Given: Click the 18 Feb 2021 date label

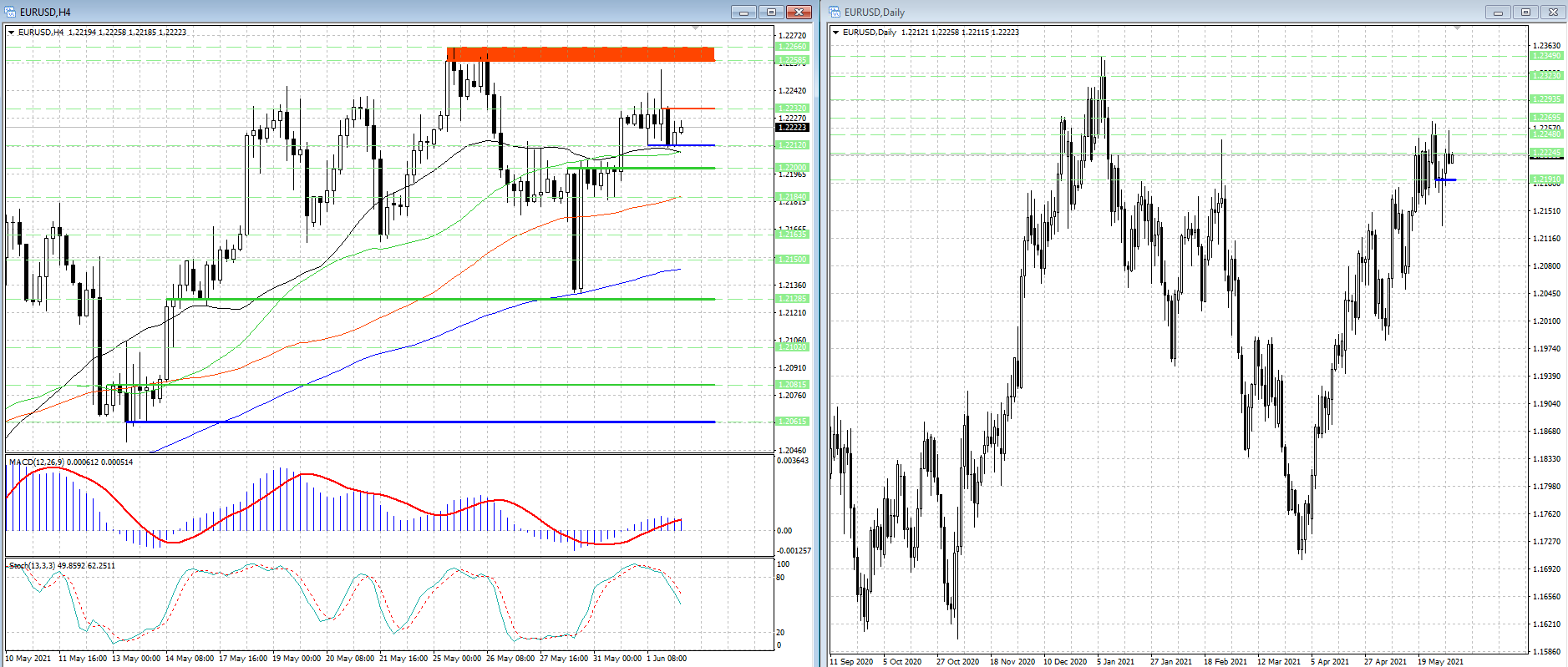Looking at the screenshot, I should pyautogui.click(x=1225, y=662).
